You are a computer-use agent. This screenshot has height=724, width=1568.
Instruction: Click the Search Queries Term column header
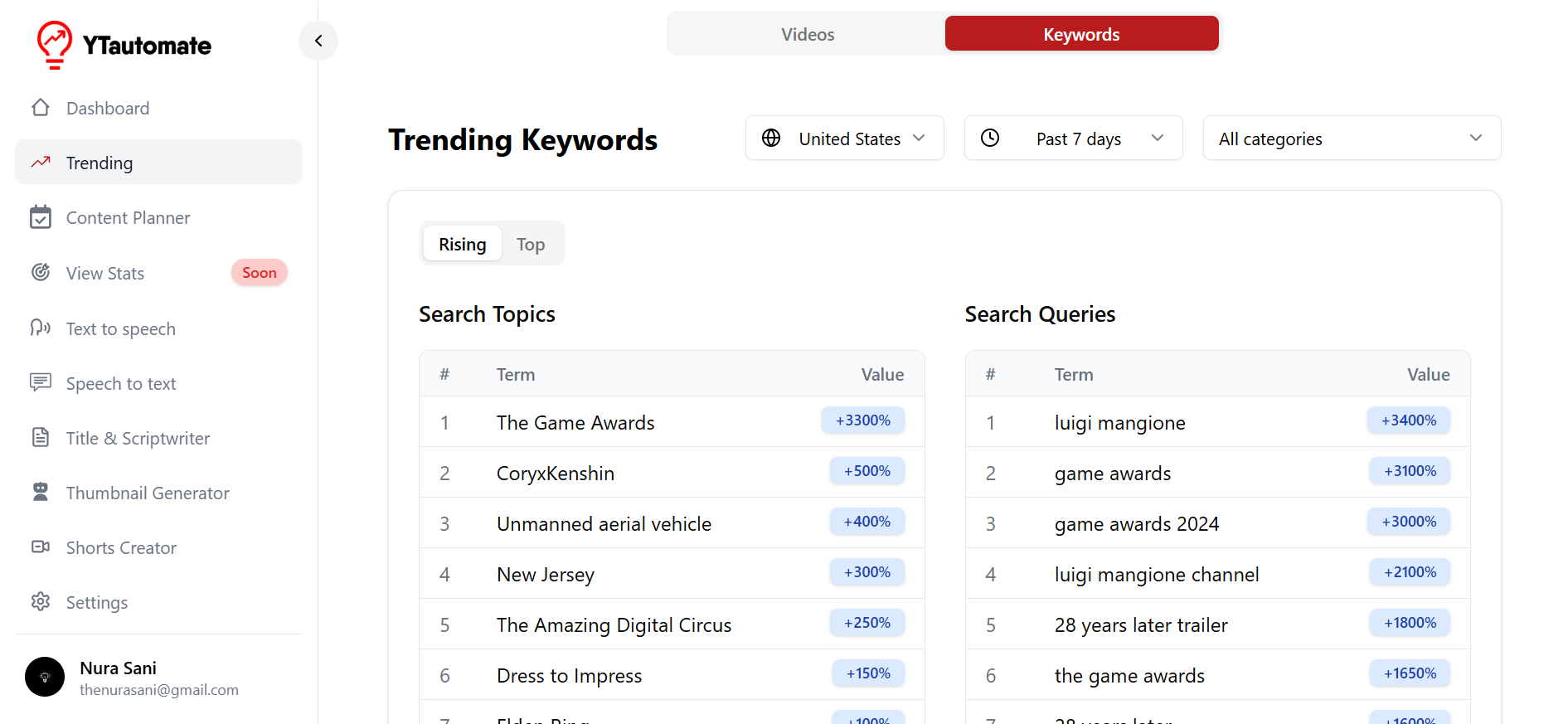point(1074,375)
